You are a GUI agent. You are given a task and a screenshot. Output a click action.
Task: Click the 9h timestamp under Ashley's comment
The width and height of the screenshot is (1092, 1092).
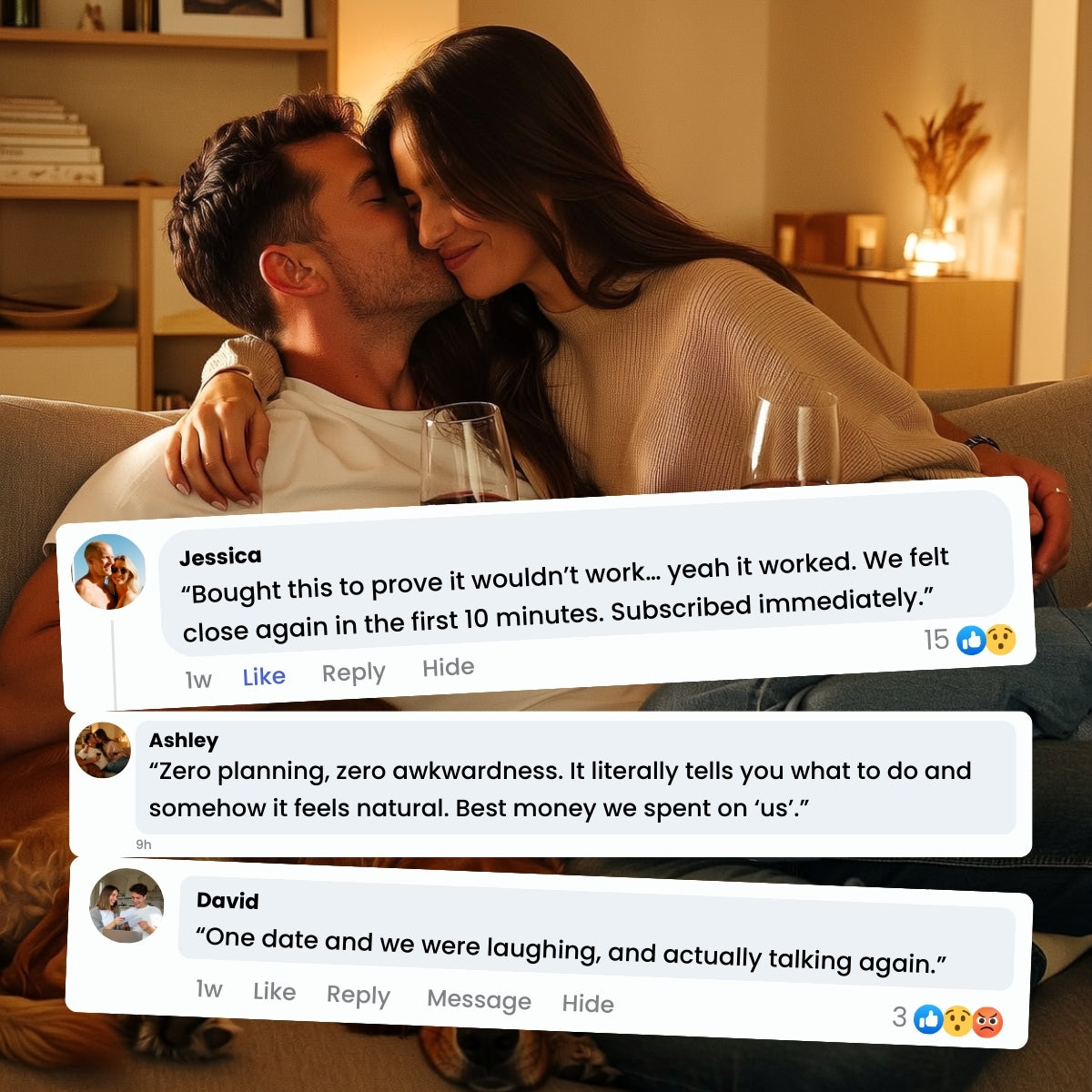pyautogui.click(x=144, y=844)
